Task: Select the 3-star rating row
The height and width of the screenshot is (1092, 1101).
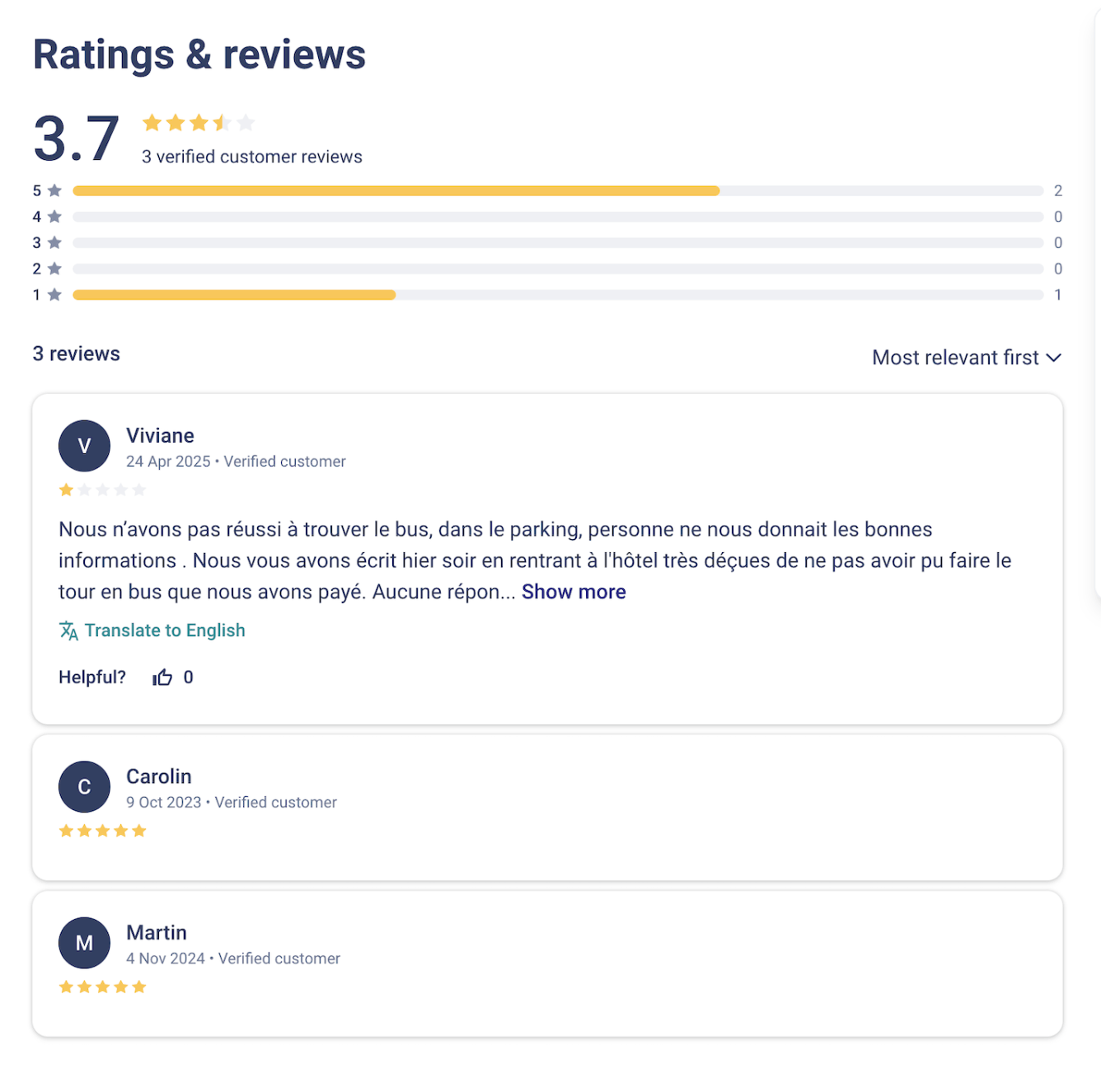Action: coord(557,243)
